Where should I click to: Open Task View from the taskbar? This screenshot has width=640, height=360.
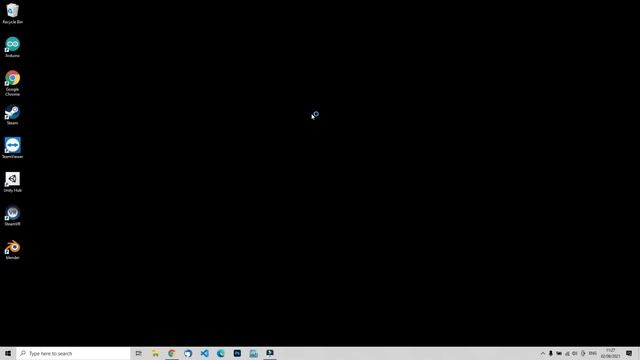pos(139,353)
